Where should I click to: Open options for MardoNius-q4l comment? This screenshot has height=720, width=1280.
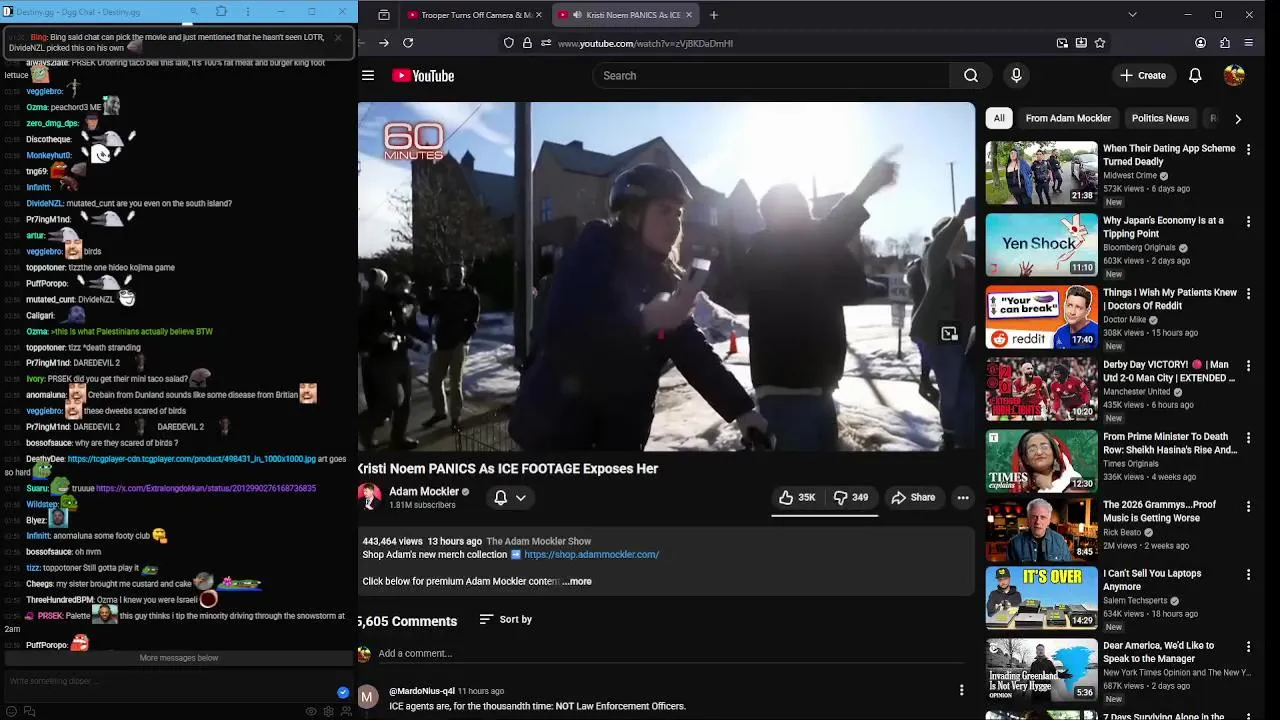[961, 690]
